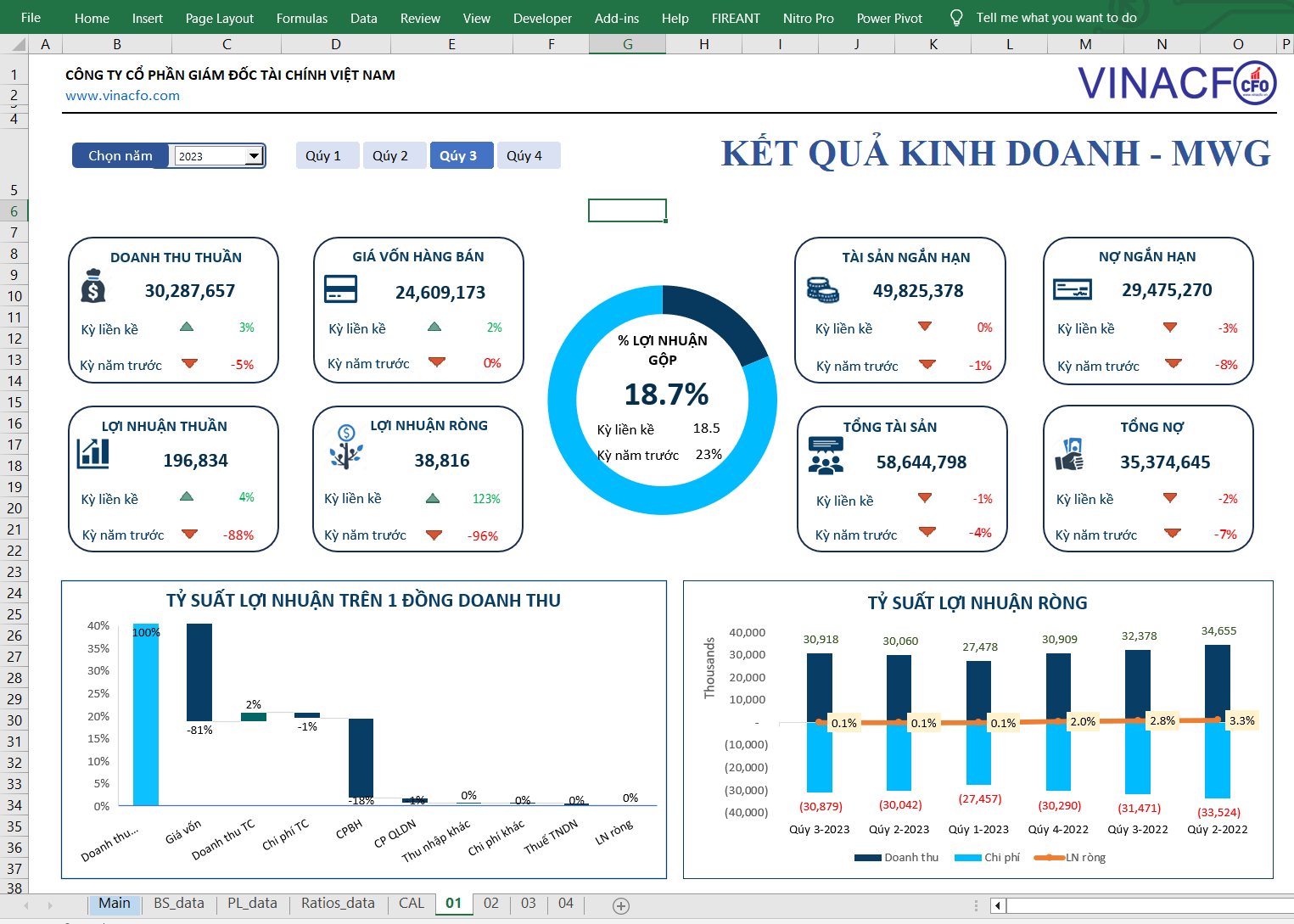The width and height of the screenshot is (1294, 924).
Task: Switch to the BS_data sheet tab
Action: (179, 904)
